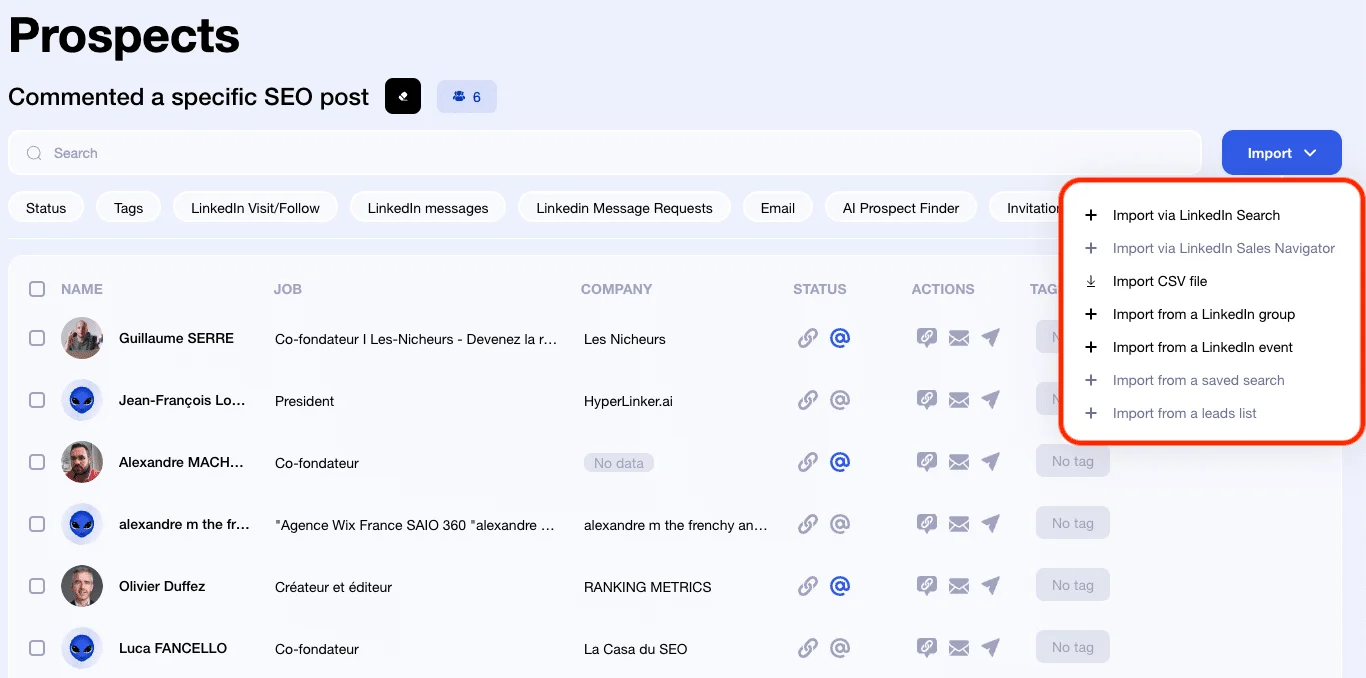
Task: Click the blue @ icon for Alexandre MACH row
Action: [x=840, y=462]
